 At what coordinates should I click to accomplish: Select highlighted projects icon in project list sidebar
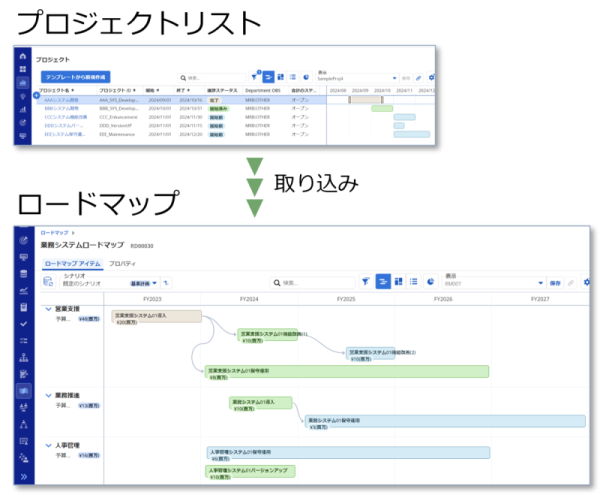(x=23, y=83)
